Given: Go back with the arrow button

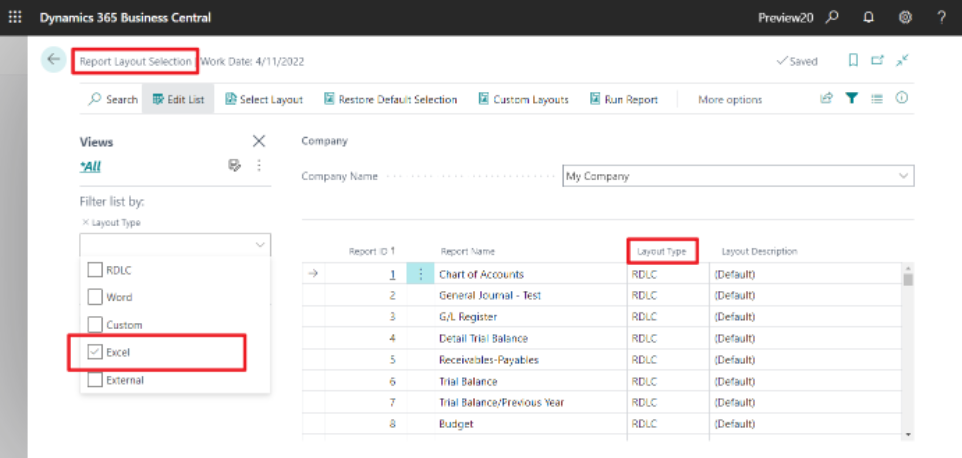Looking at the screenshot, I should (53, 59).
